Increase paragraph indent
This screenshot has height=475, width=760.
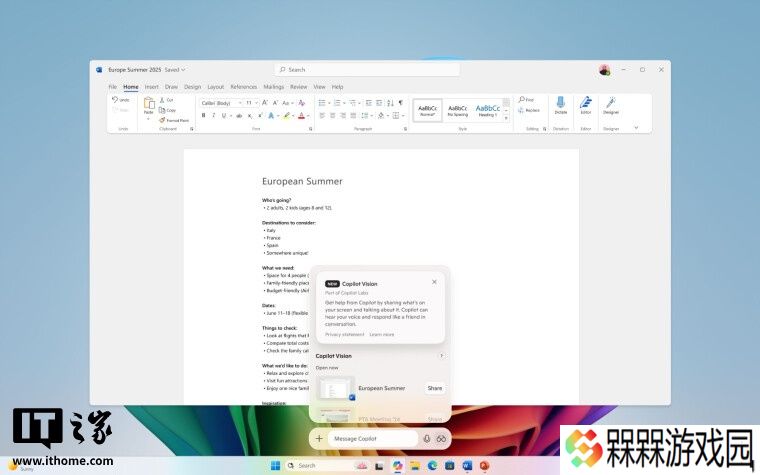point(379,103)
